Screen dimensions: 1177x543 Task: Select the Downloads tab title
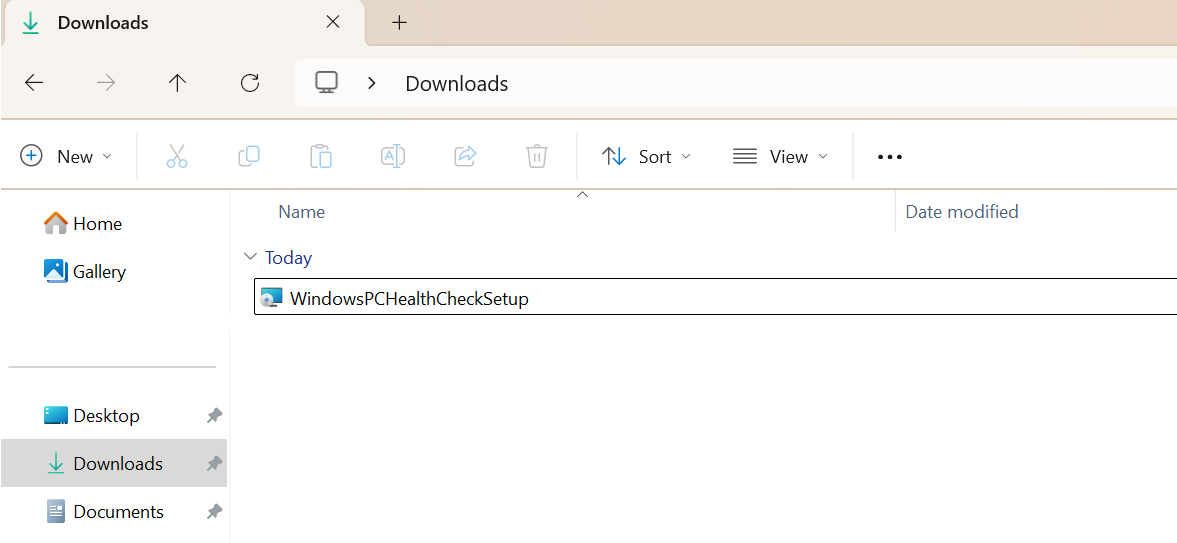(x=103, y=23)
